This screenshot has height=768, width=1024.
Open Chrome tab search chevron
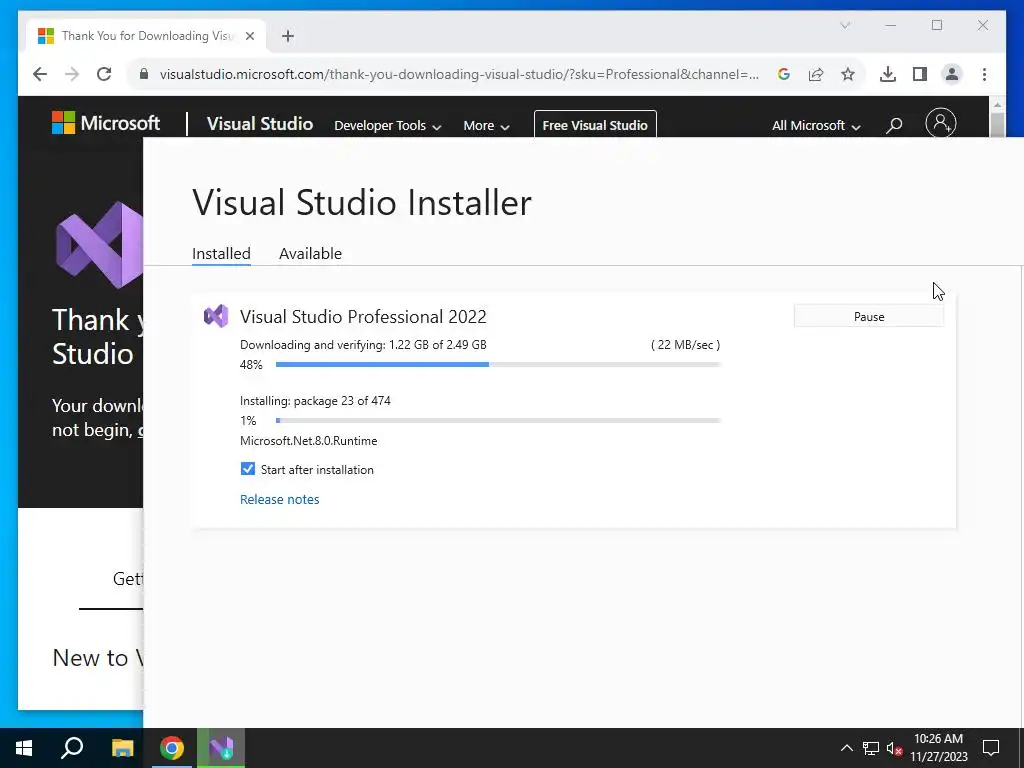(845, 25)
